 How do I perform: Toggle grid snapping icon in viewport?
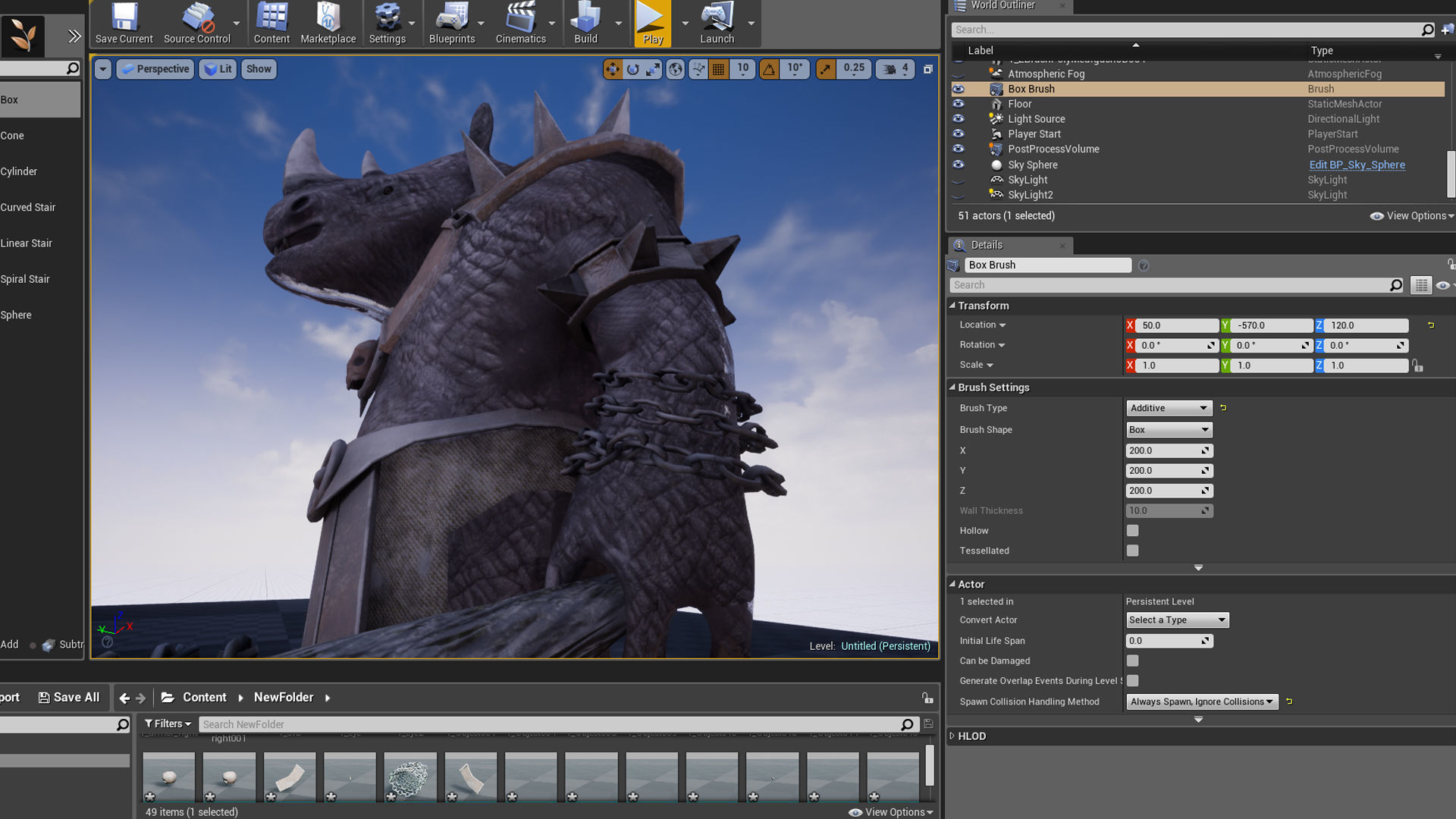pyautogui.click(x=718, y=69)
